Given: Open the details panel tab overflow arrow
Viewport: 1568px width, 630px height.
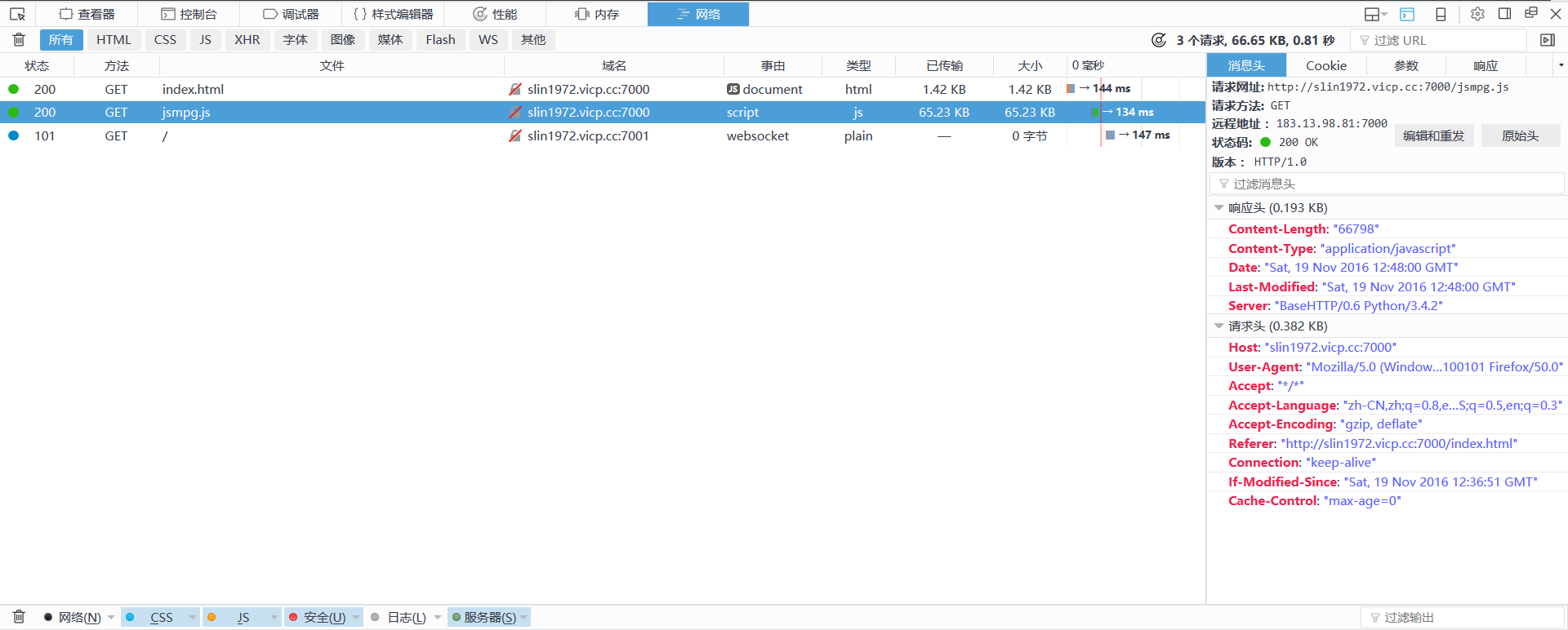Looking at the screenshot, I should coord(1561,65).
